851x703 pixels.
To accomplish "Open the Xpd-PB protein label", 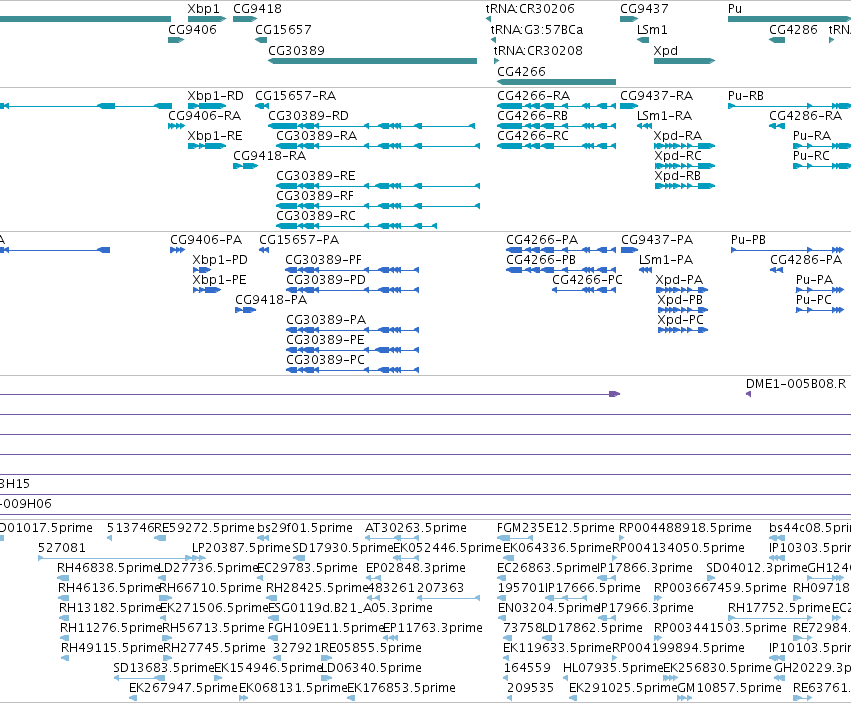I will pyautogui.click(x=680, y=300).
